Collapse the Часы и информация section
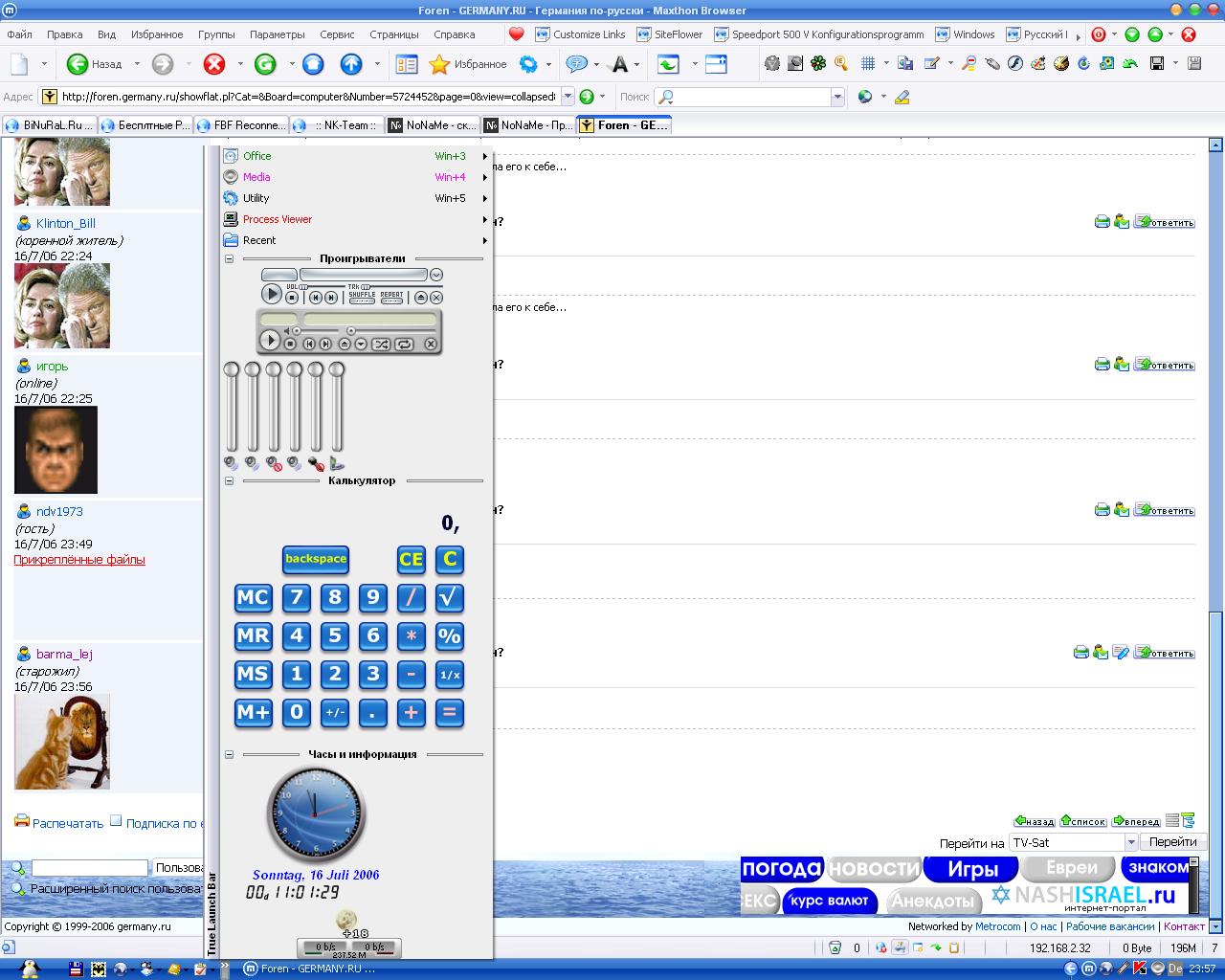Viewport: 1225px width, 980px height. click(x=229, y=754)
